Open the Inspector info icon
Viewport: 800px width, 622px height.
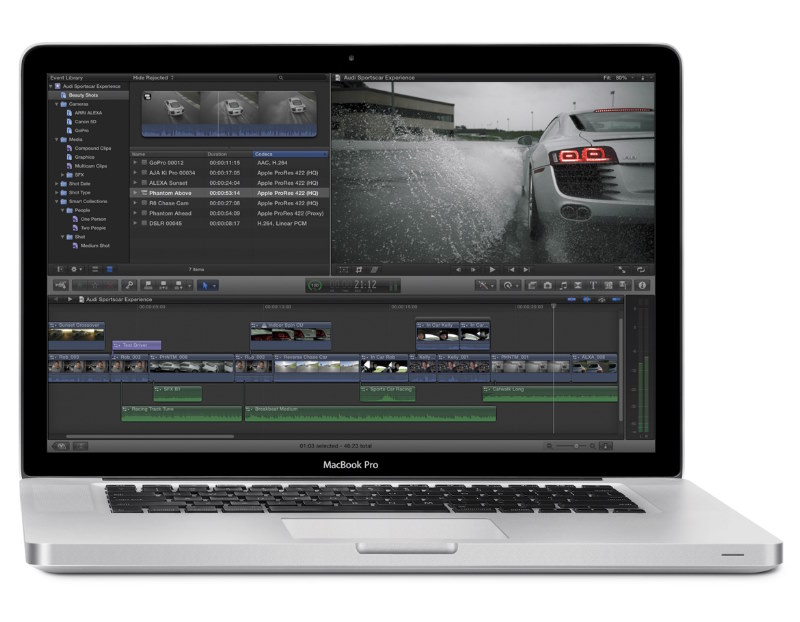coord(642,285)
